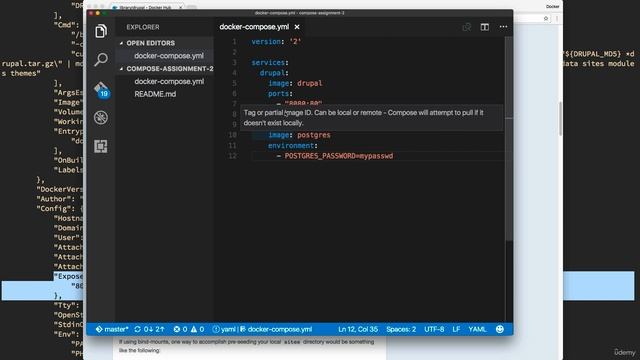Viewport: 640px width, 360px height.
Task: Open docker-compose.yml in COMPOSE-ASSIGNMENT-2 folder
Action: [x=169, y=81]
